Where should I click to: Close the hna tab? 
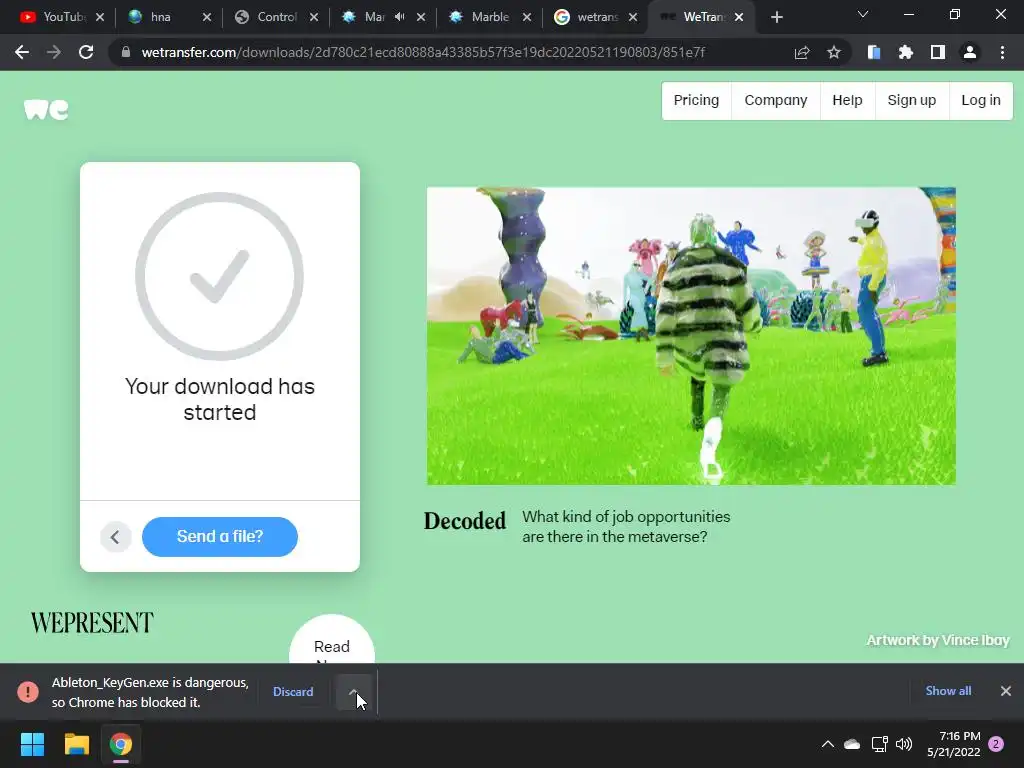207,18
